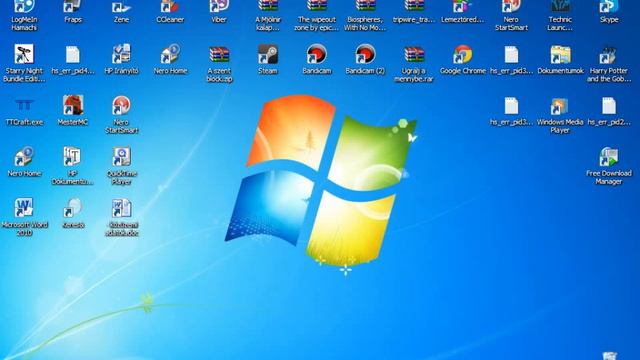Viewport: 640px width, 360px height.
Task: Open Windows Media Player shortcut
Action: click(560, 115)
